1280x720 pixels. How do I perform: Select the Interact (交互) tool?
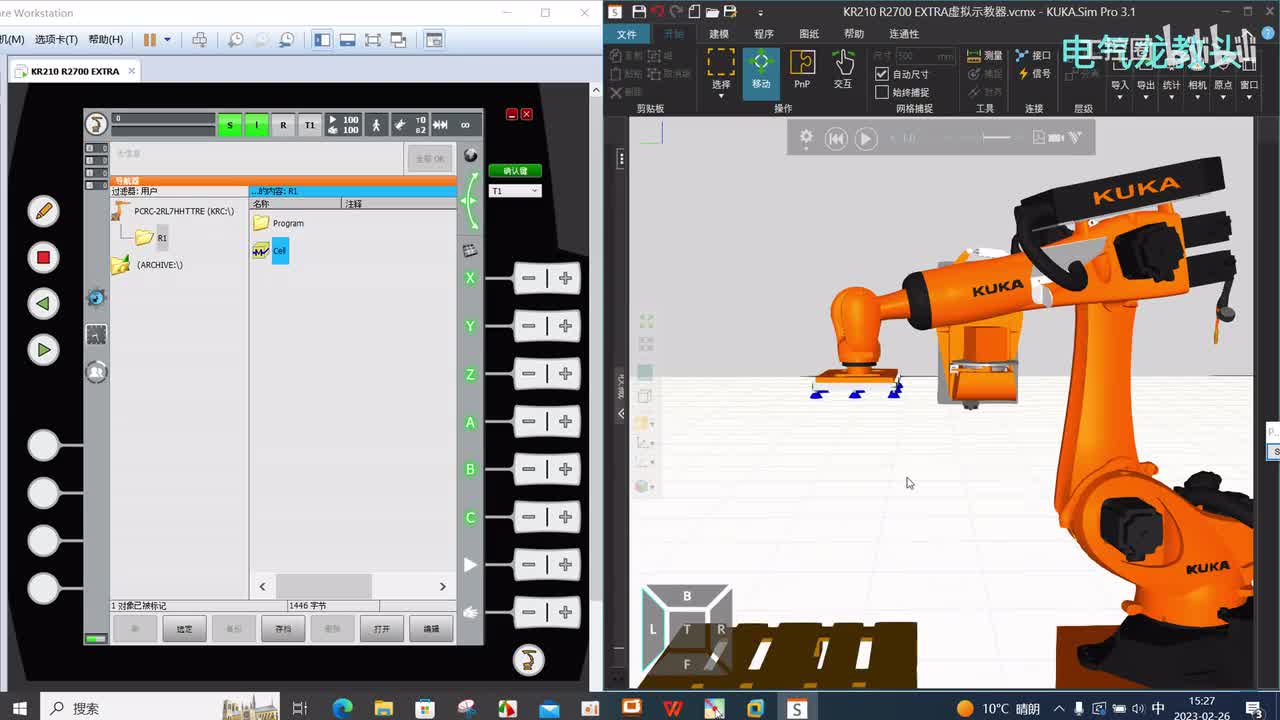(843, 69)
